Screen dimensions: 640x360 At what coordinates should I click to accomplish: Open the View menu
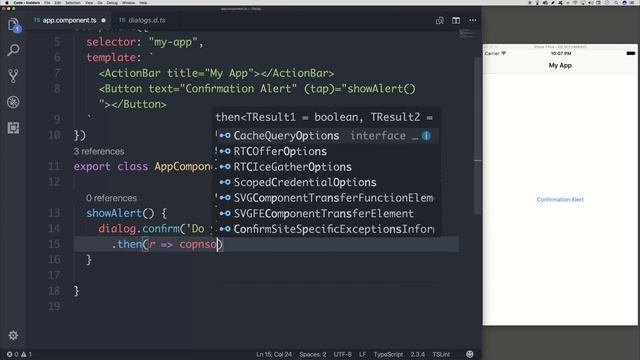click(x=89, y=2)
